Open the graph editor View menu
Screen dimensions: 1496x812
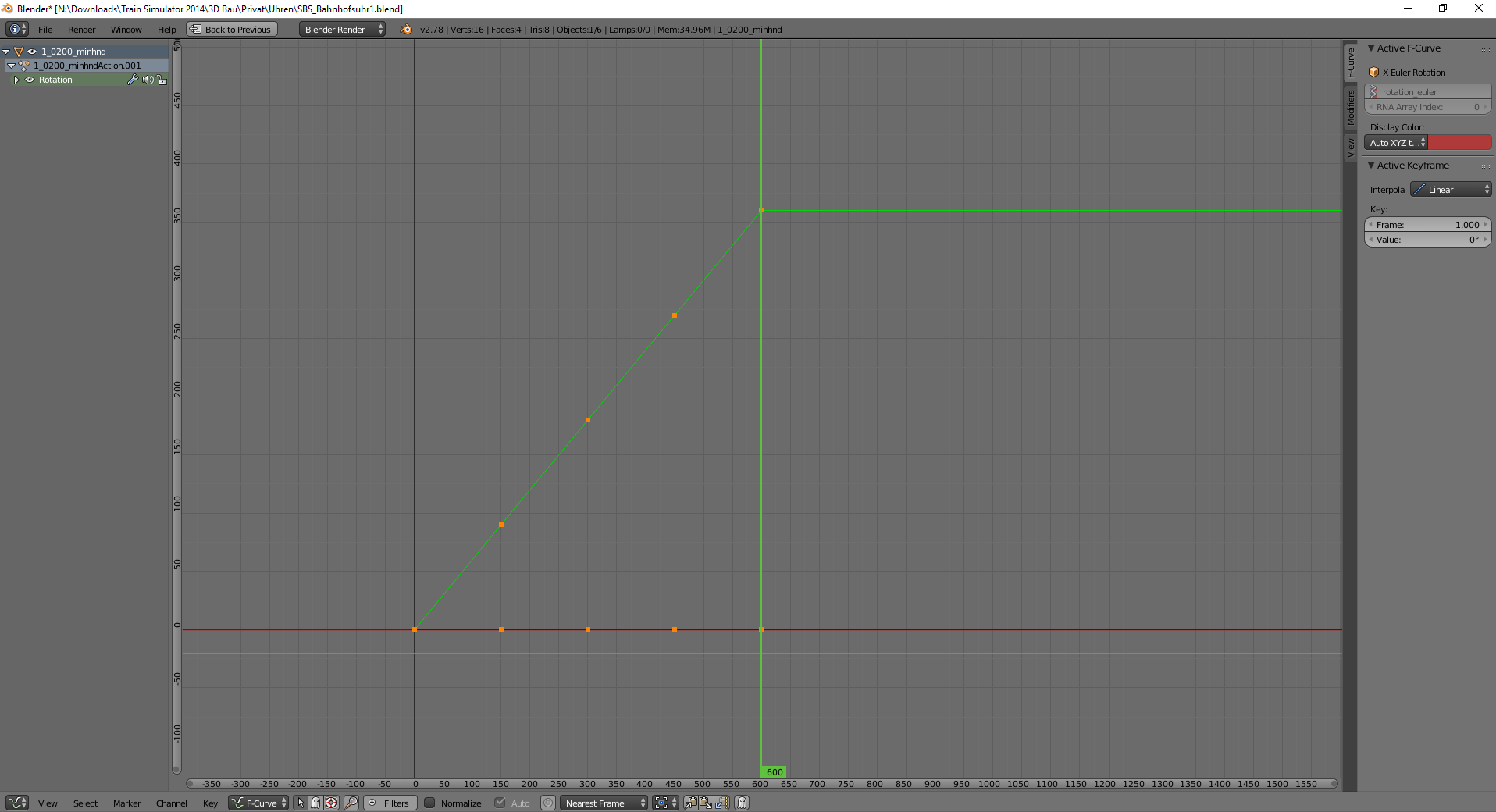(x=48, y=803)
